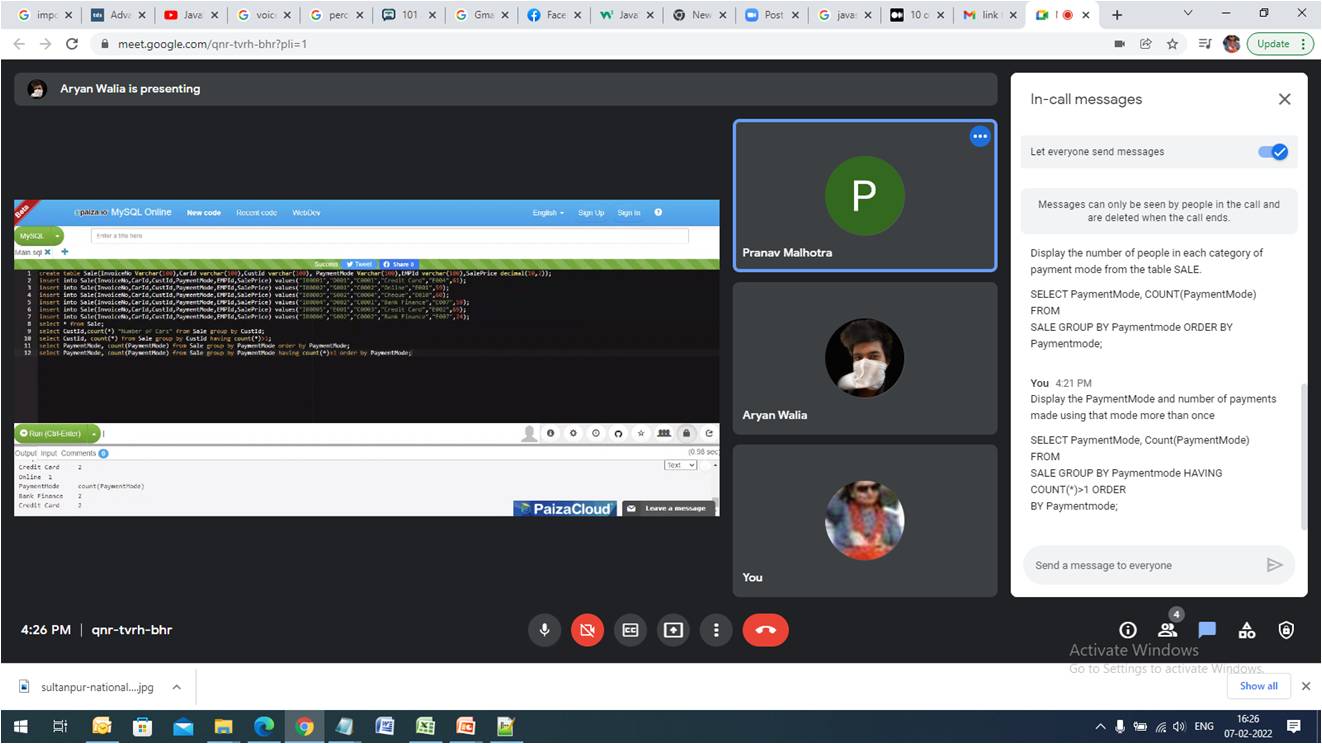Viewport: 1322px width, 744px height.
Task: Go back in browser history
Action: 19,44
